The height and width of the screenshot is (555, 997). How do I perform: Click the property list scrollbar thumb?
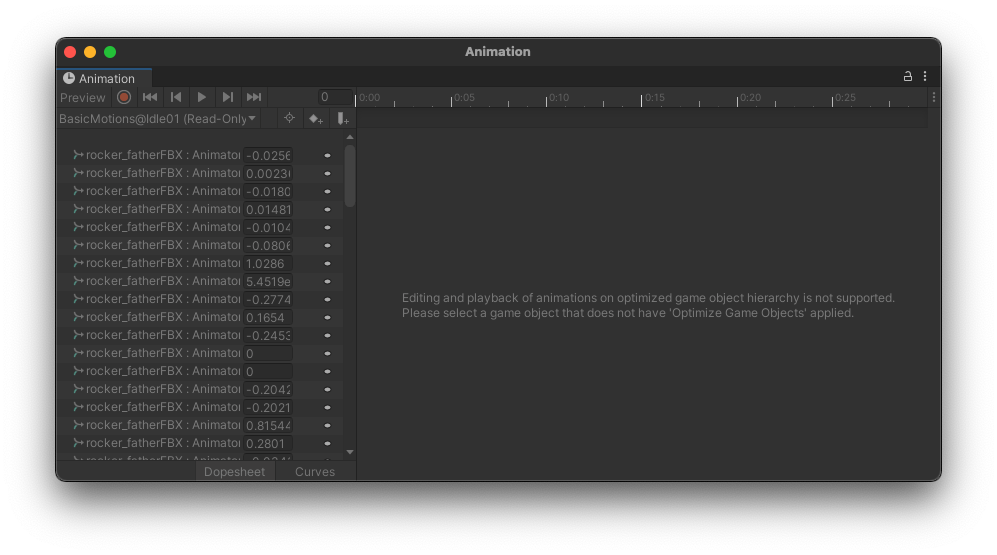[x=350, y=175]
